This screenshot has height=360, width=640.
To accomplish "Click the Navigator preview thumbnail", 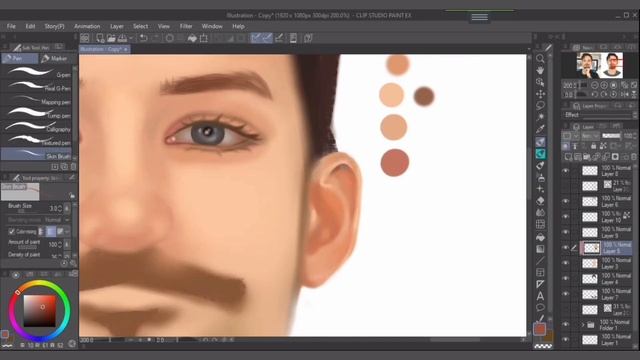I will coord(600,65).
